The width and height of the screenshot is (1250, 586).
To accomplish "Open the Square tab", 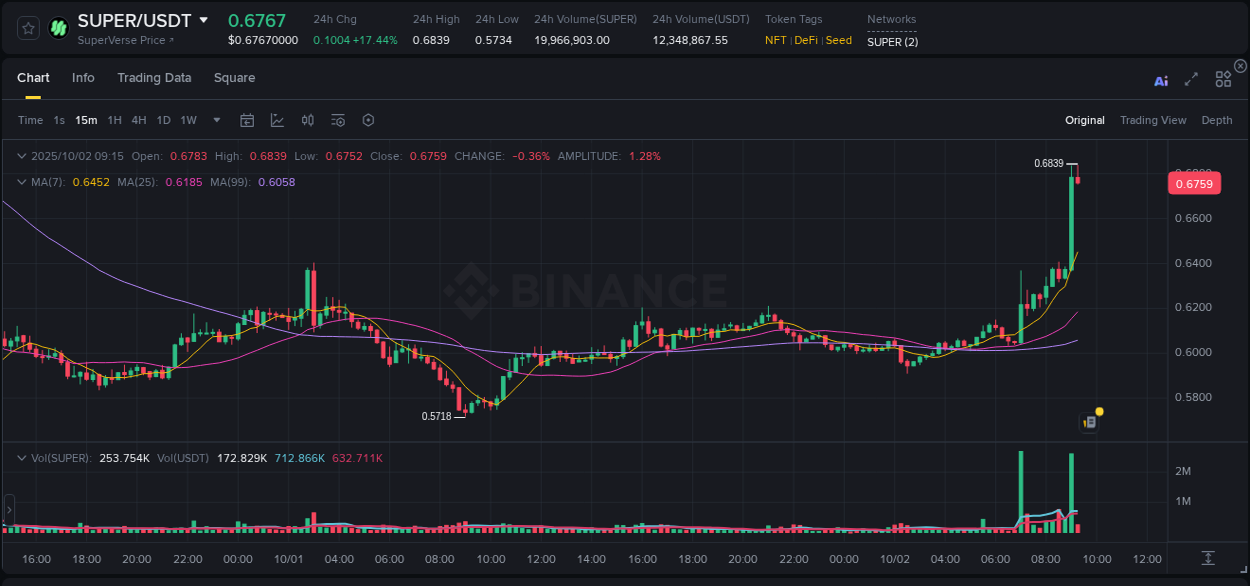I will pyautogui.click(x=234, y=77).
